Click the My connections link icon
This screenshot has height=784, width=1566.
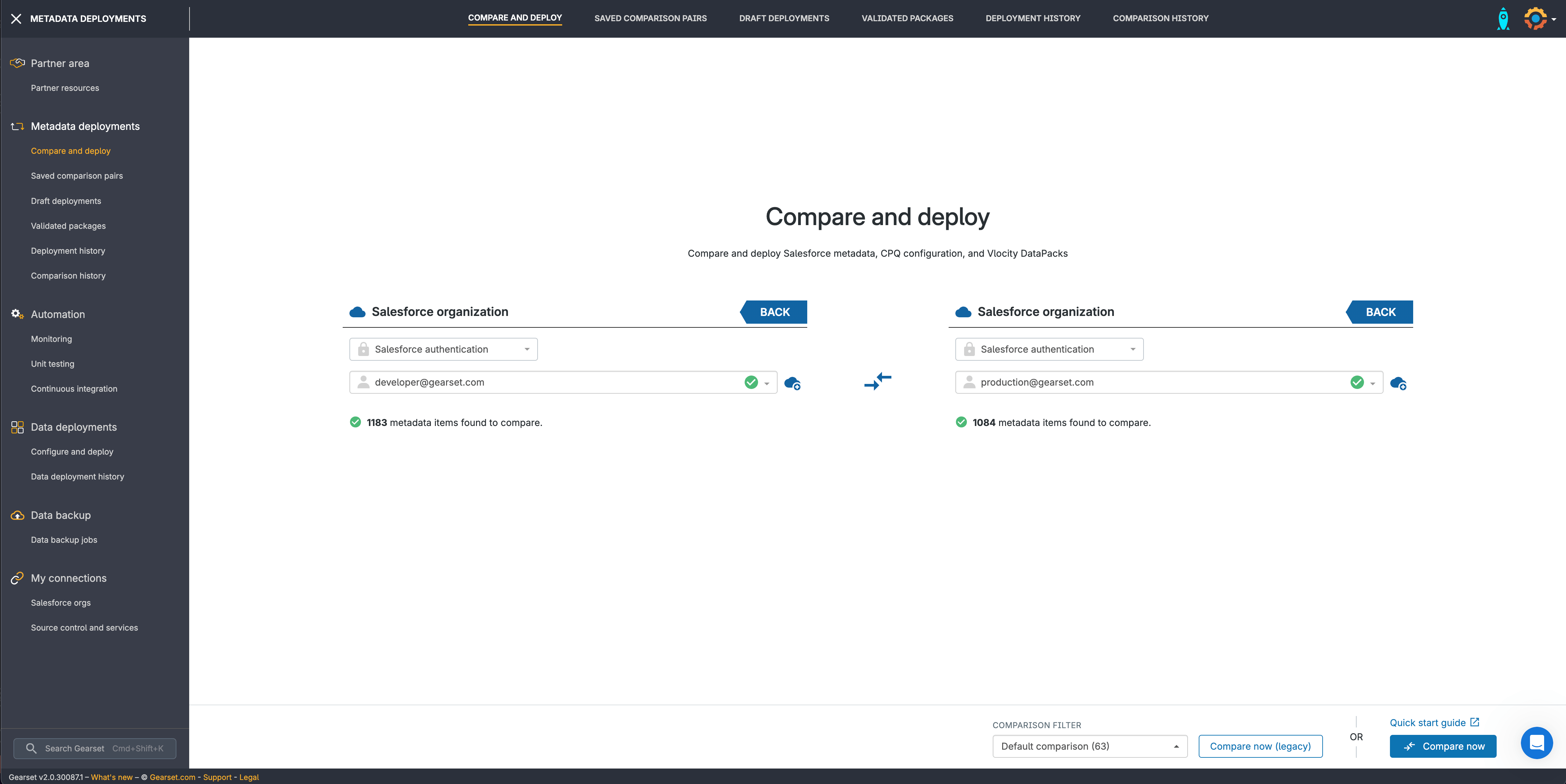[x=17, y=578]
